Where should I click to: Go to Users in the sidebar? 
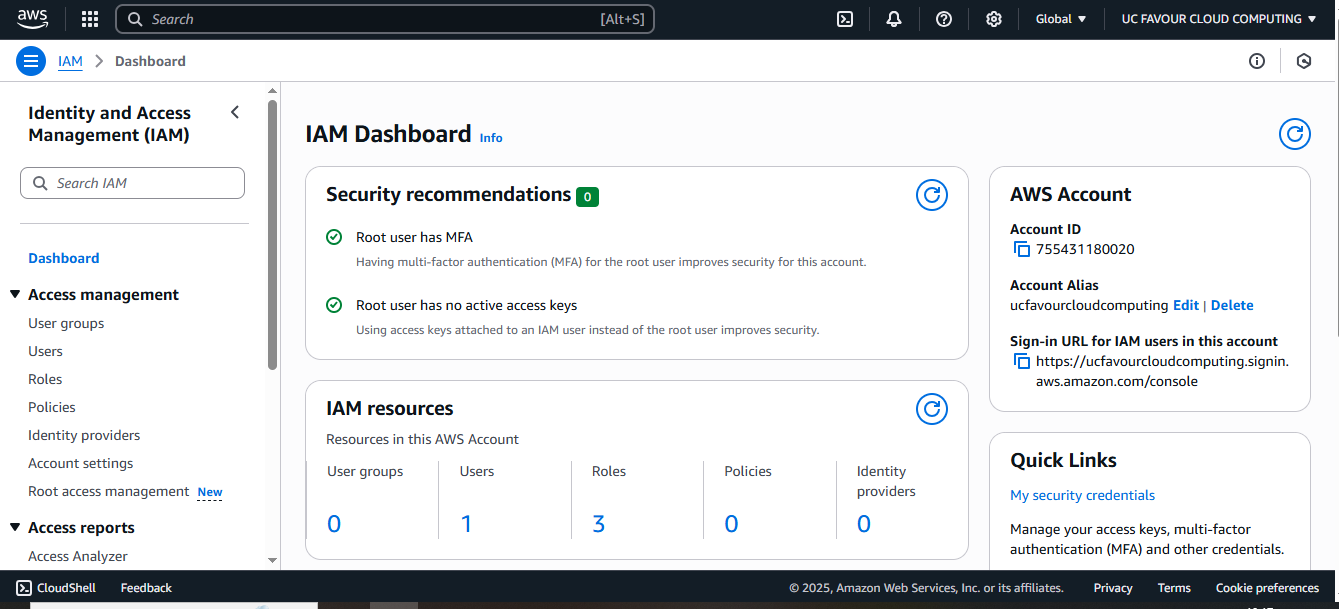pyautogui.click(x=45, y=351)
